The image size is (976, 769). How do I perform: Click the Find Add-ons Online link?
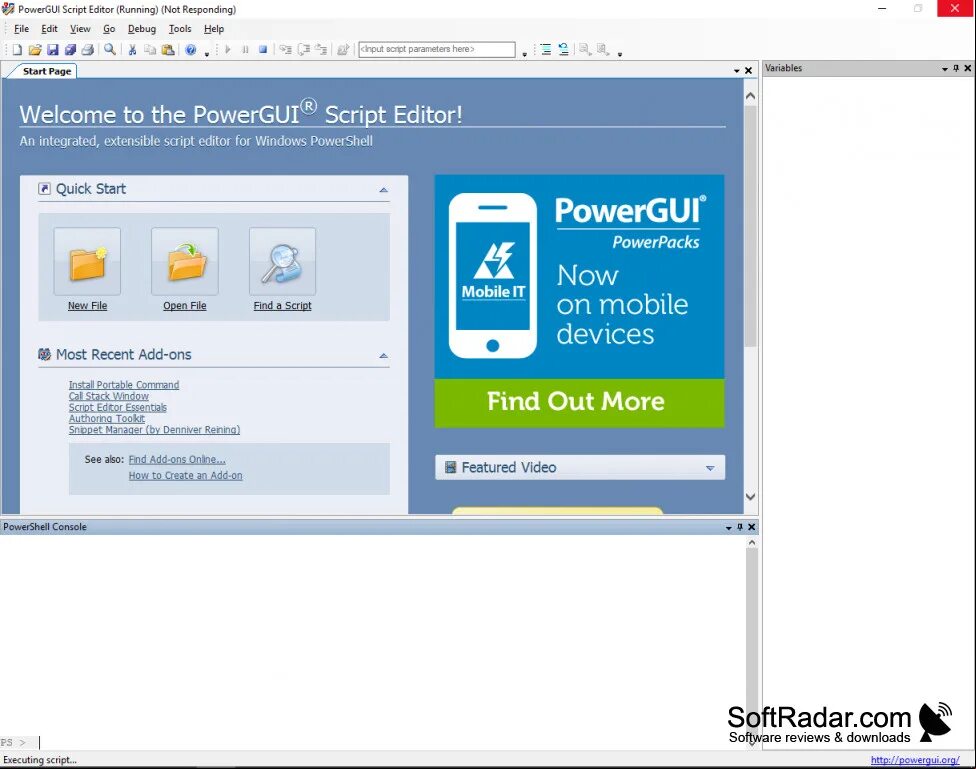click(177, 460)
